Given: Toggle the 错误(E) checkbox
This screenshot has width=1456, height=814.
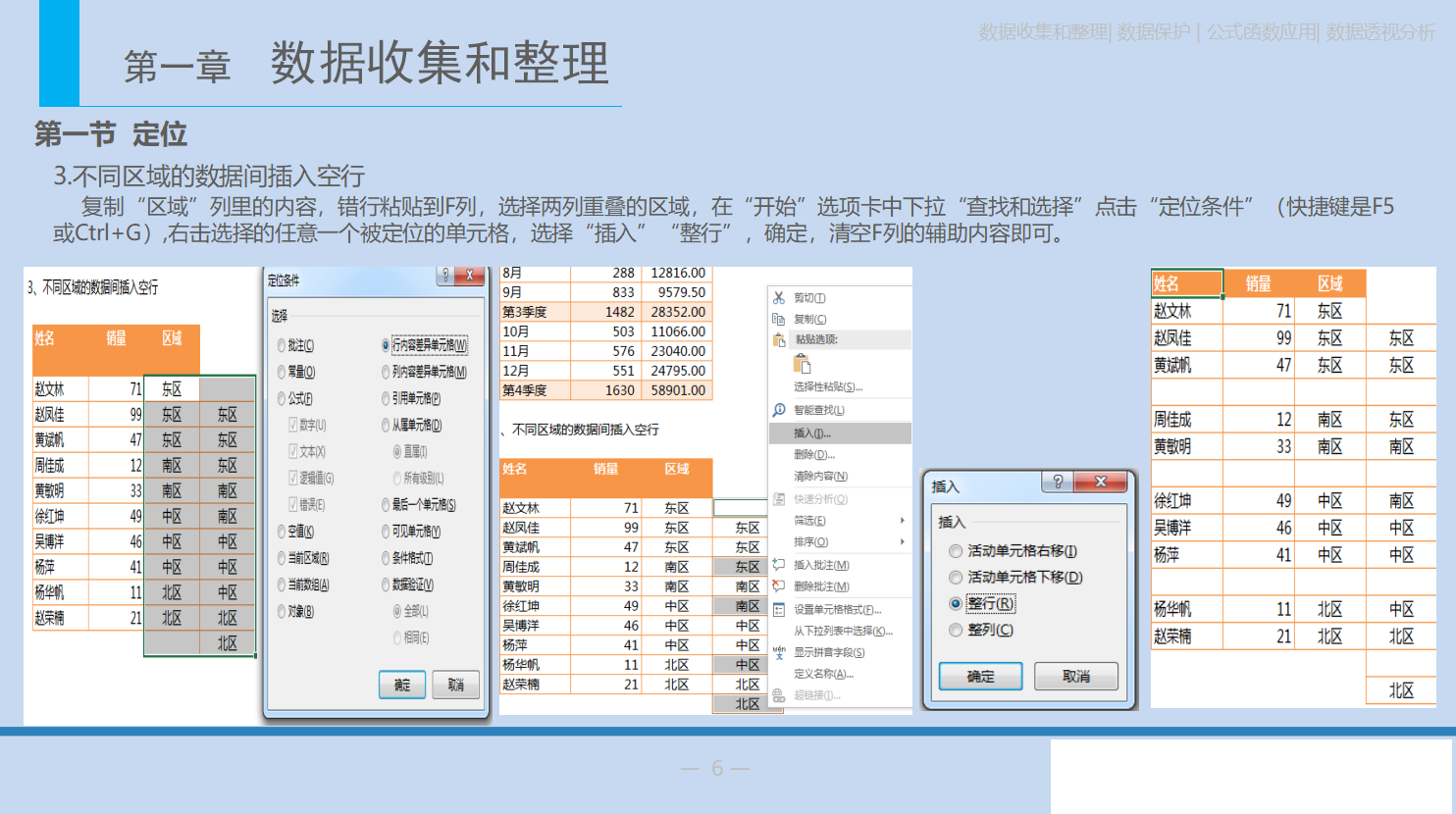Looking at the screenshot, I should pyautogui.click(x=292, y=504).
